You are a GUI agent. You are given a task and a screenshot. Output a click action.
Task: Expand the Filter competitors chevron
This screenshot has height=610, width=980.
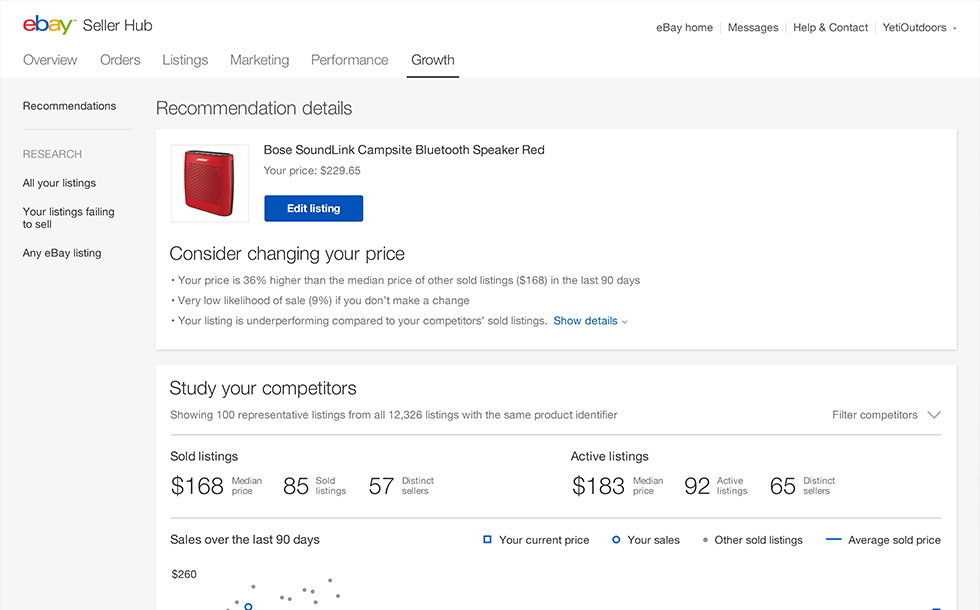pos(934,415)
